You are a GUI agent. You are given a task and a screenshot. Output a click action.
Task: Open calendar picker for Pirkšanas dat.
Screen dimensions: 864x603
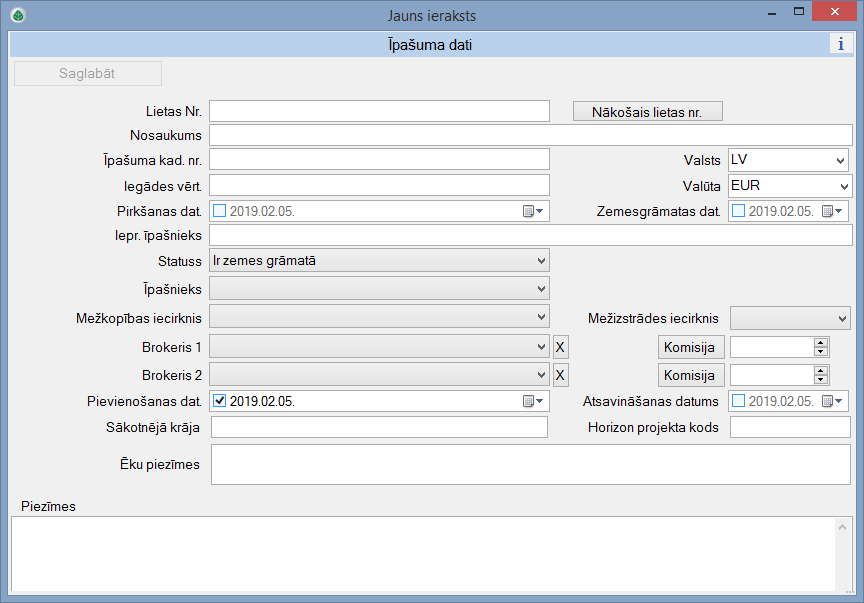[530, 211]
